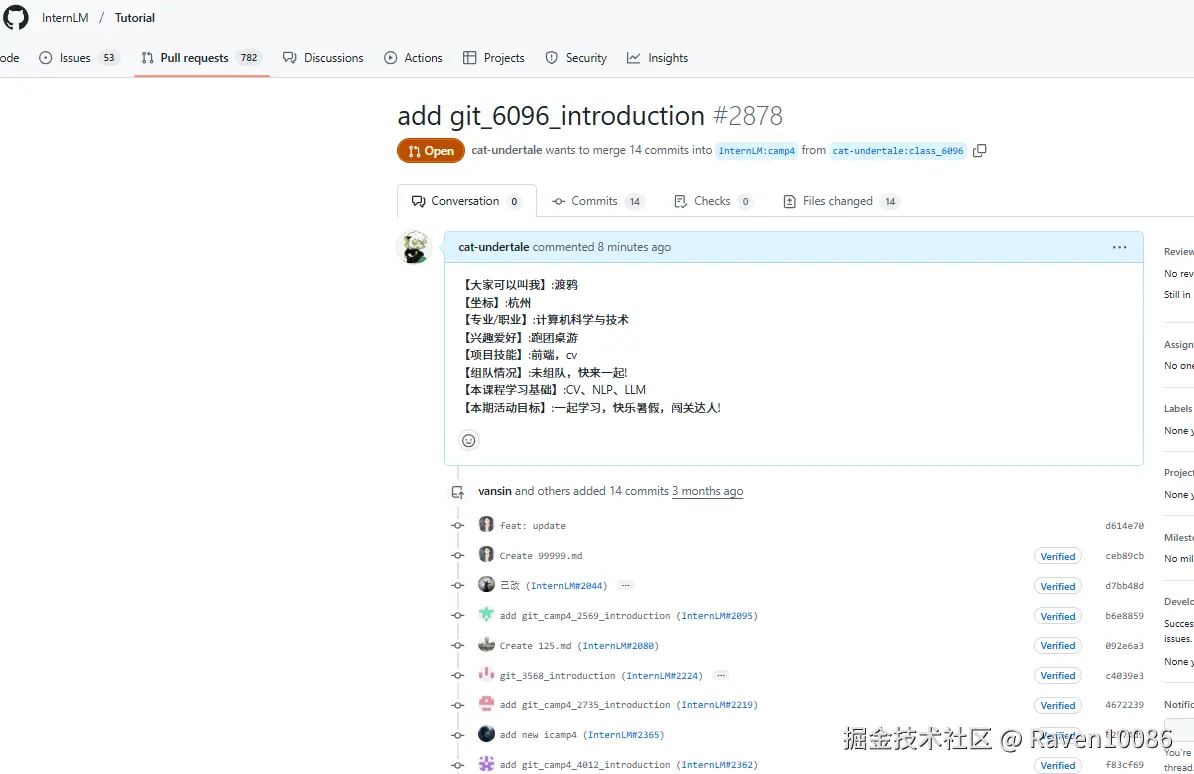Open the Files changed tab
This screenshot has height=774, width=1194.
841,201
